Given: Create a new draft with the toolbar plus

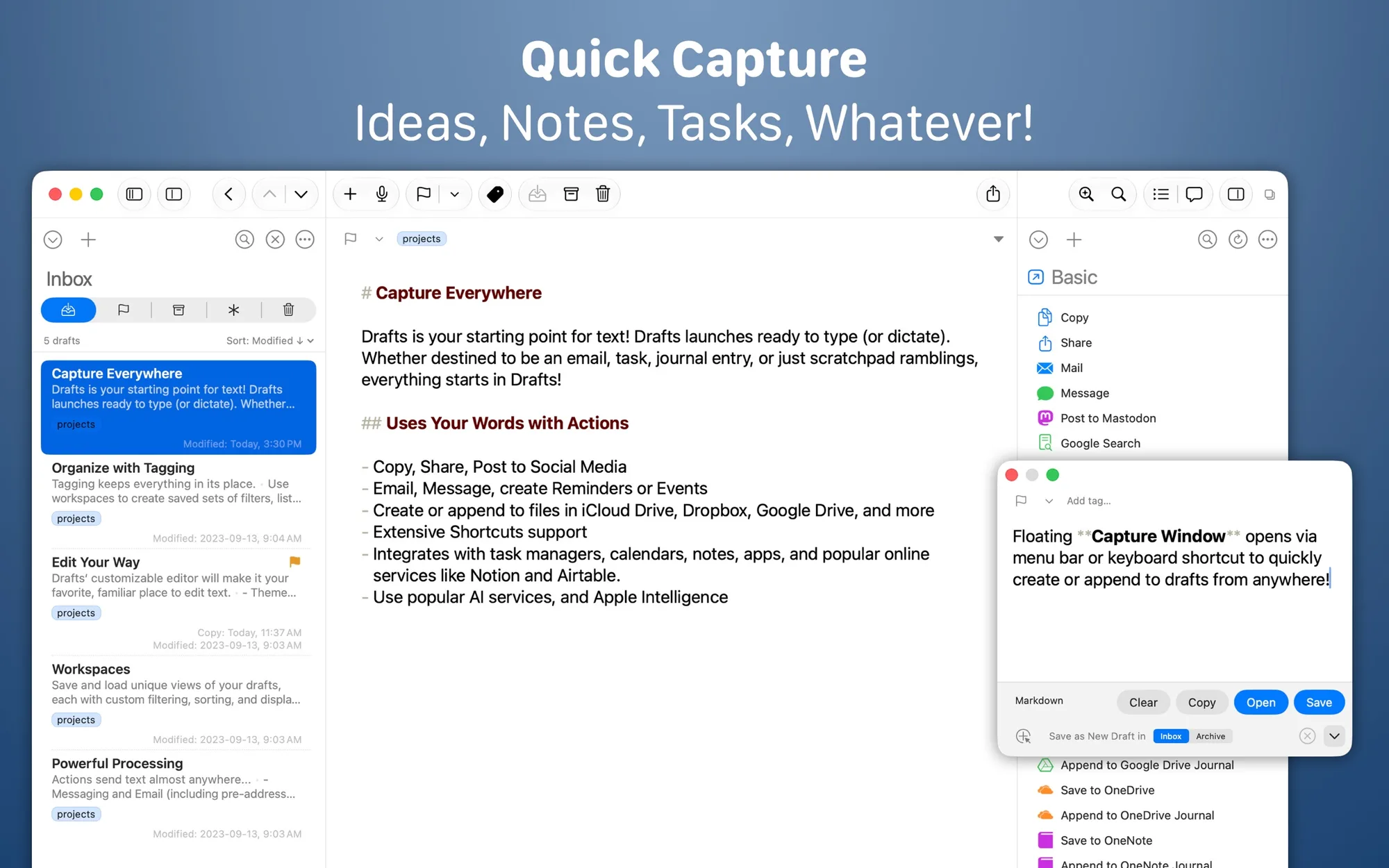Looking at the screenshot, I should click(350, 194).
